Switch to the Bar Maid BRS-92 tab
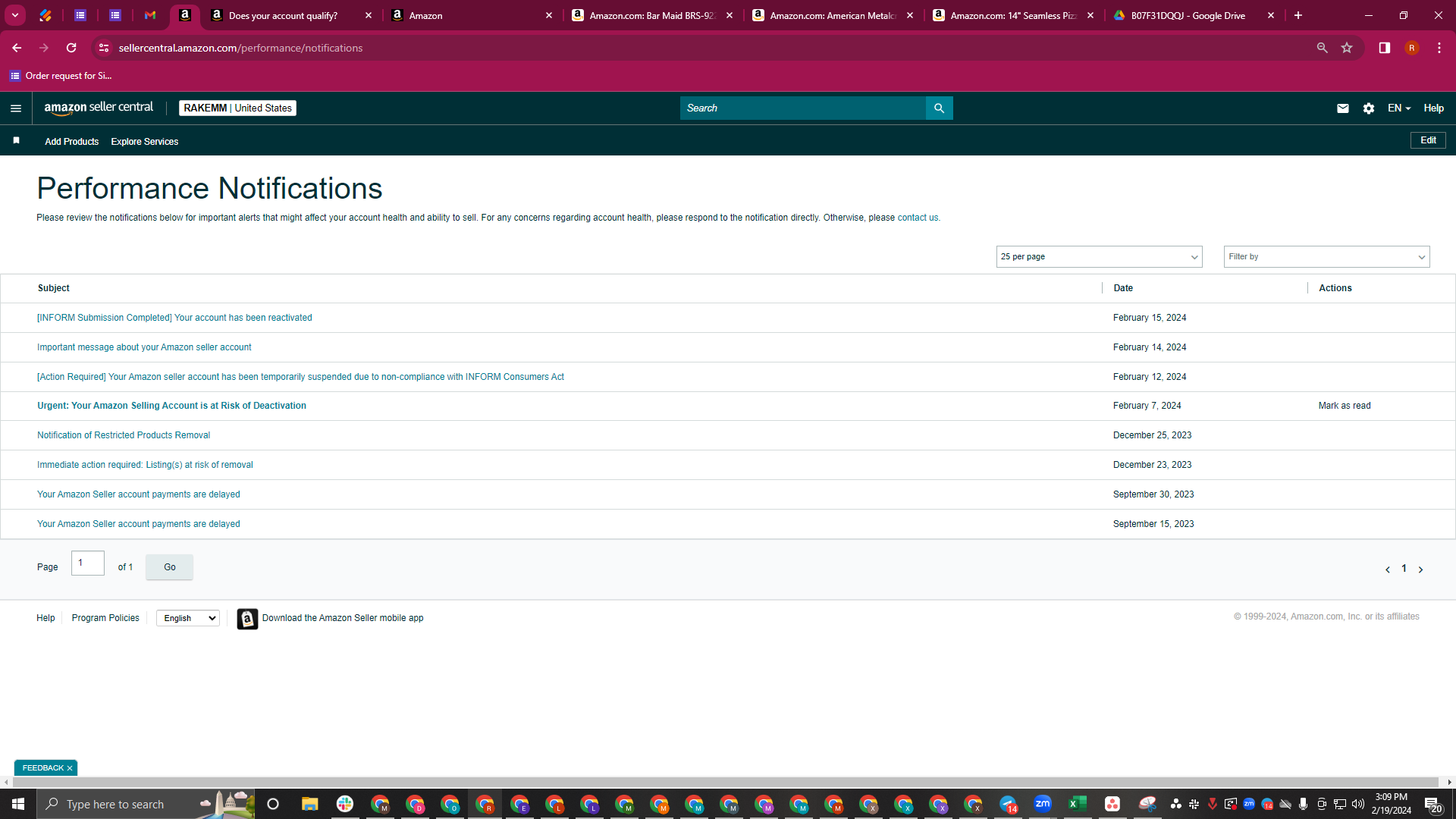The image size is (1456, 819). point(653,15)
